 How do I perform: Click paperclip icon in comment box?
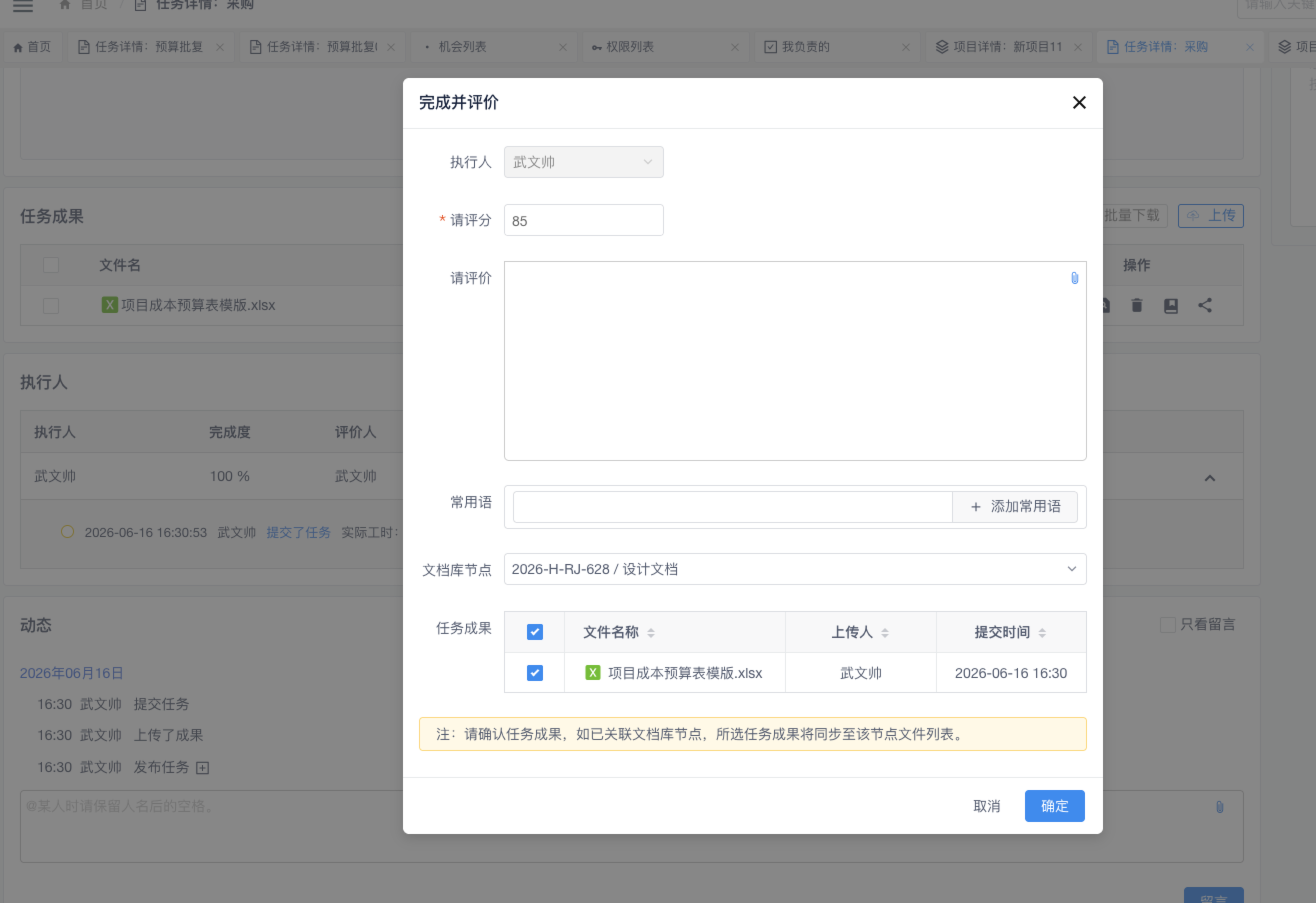(x=1219, y=807)
